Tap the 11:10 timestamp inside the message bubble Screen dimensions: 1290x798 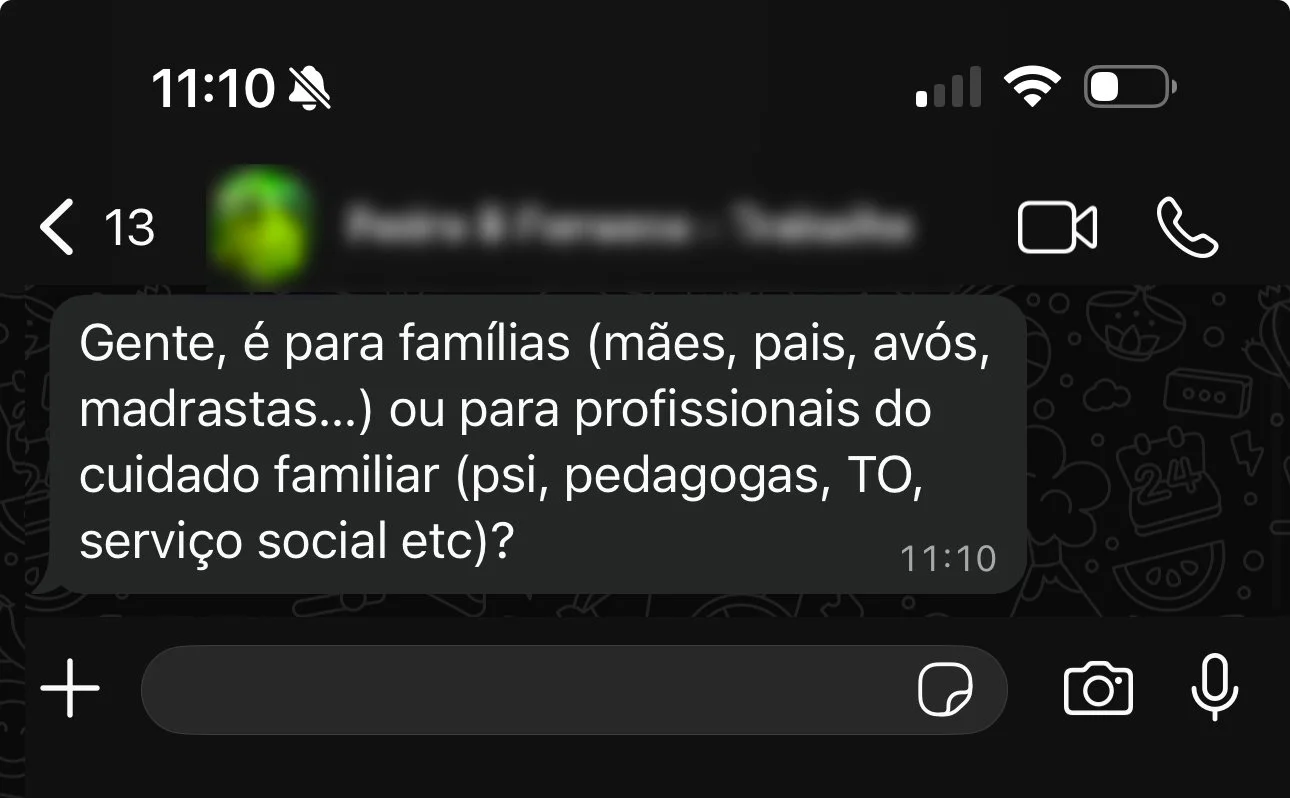(x=948, y=559)
